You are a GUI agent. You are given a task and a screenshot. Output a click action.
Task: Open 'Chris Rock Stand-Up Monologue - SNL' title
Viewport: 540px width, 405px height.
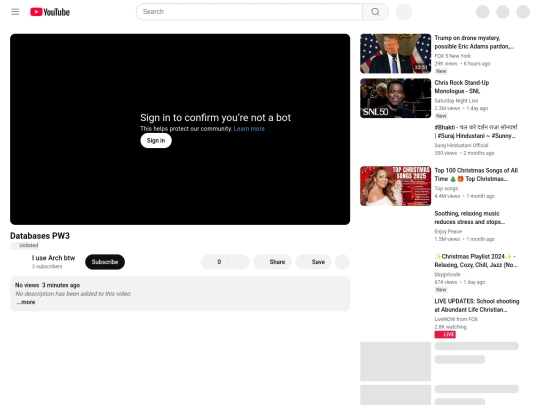[461, 87]
